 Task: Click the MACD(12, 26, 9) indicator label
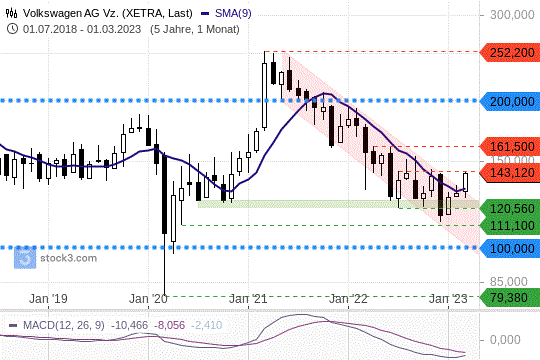(64, 325)
